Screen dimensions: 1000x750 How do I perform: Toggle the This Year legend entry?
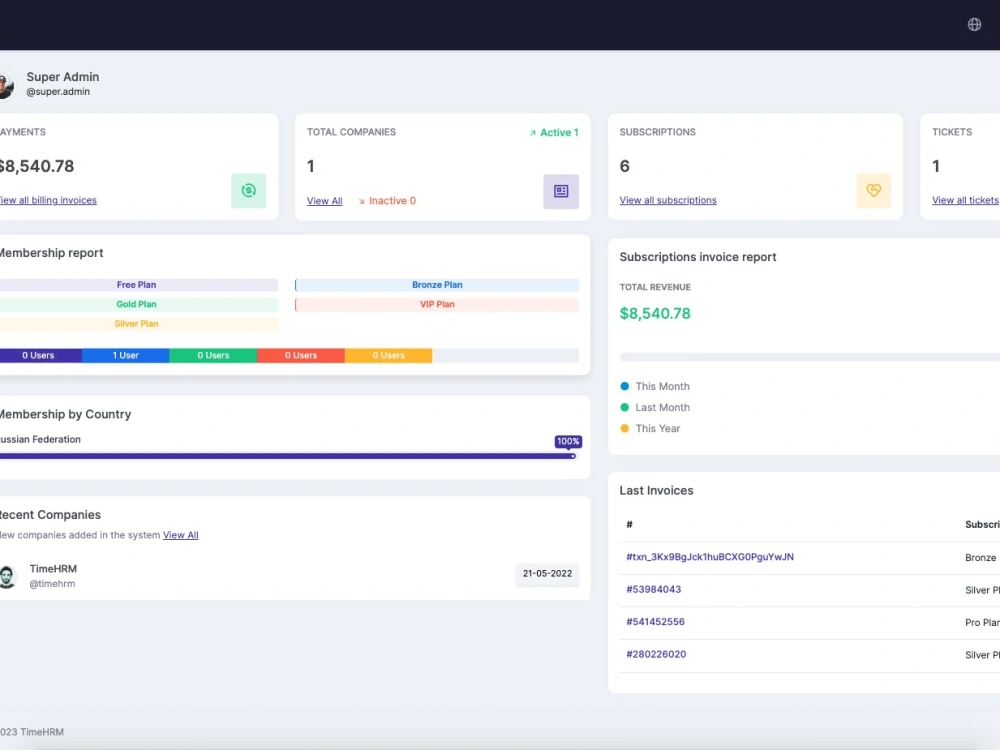point(655,428)
